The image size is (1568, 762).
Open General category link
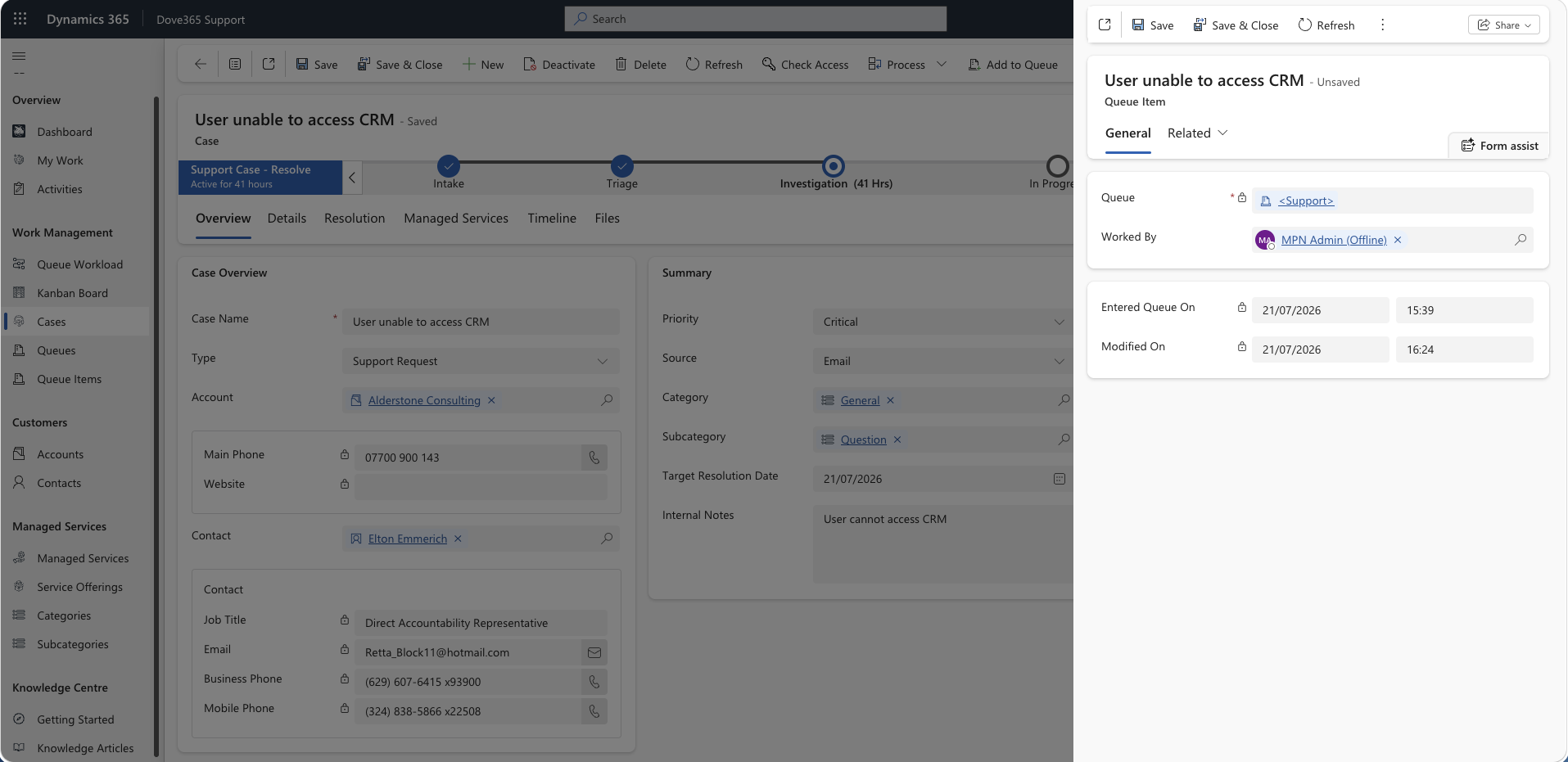(x=860, y=400)
